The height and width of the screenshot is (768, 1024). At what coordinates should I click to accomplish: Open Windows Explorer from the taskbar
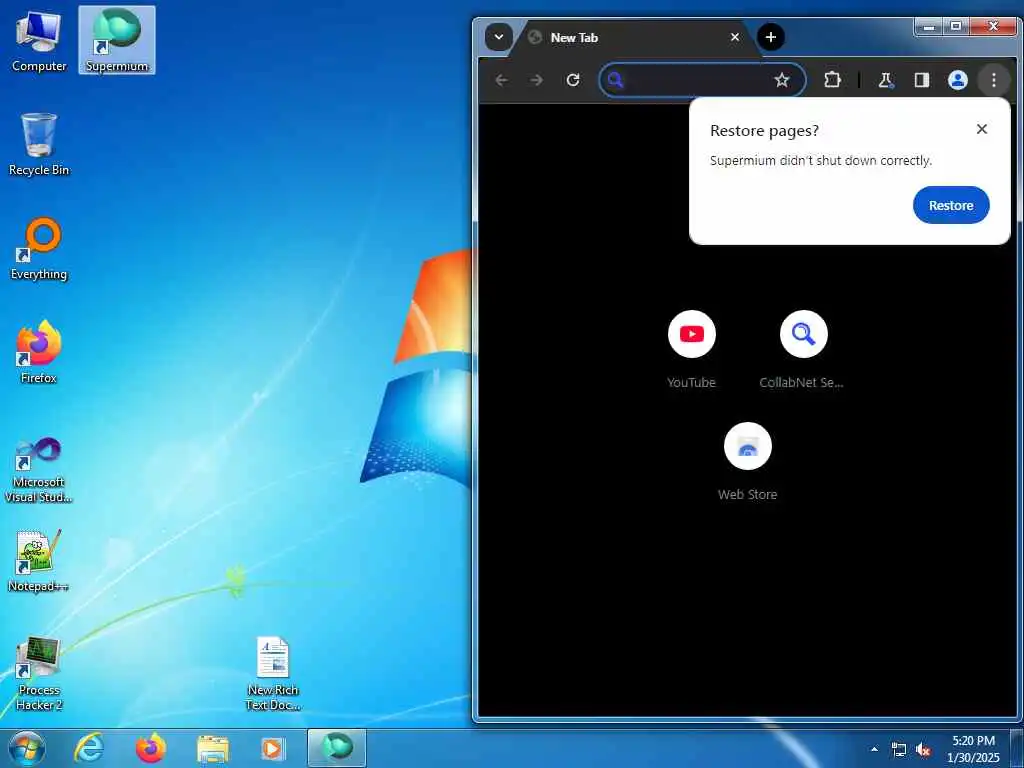pyautogui.click(x=213, y=748)
